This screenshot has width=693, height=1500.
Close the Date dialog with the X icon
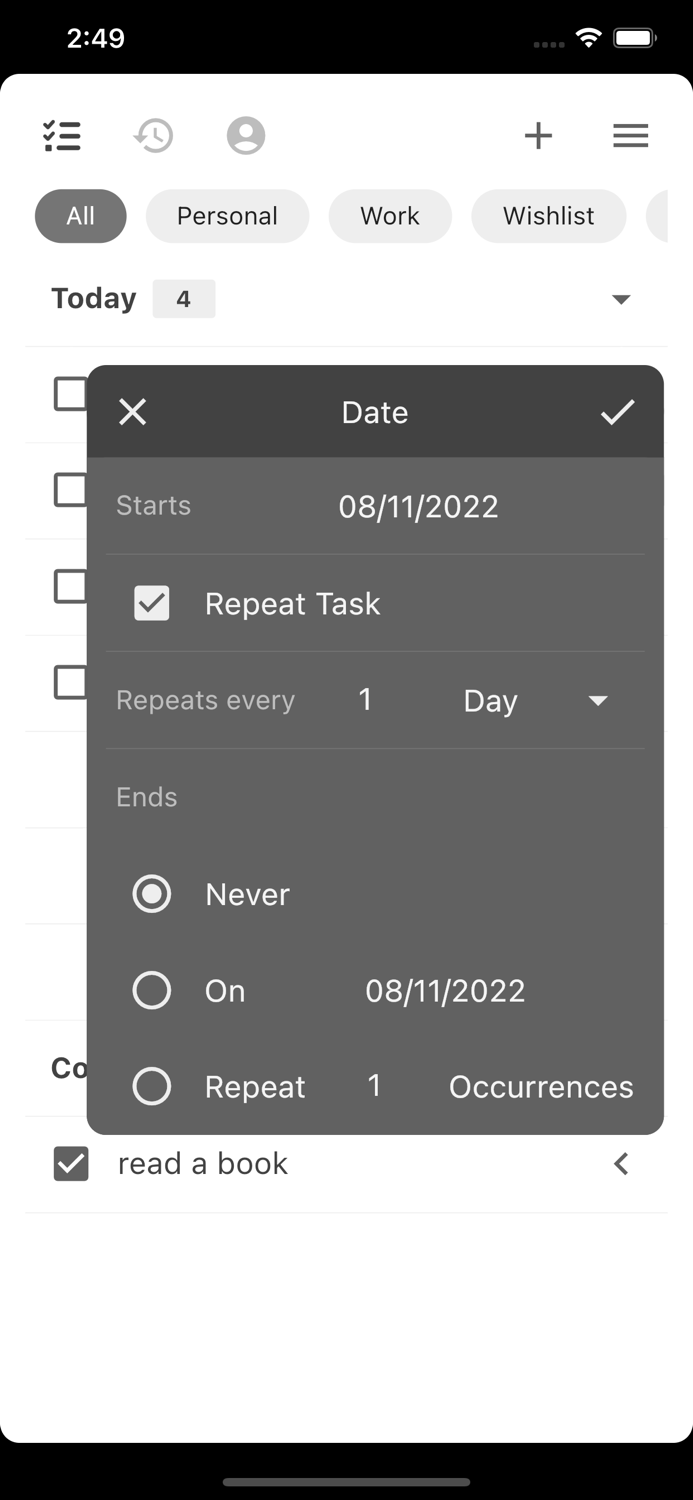(132, 411)
